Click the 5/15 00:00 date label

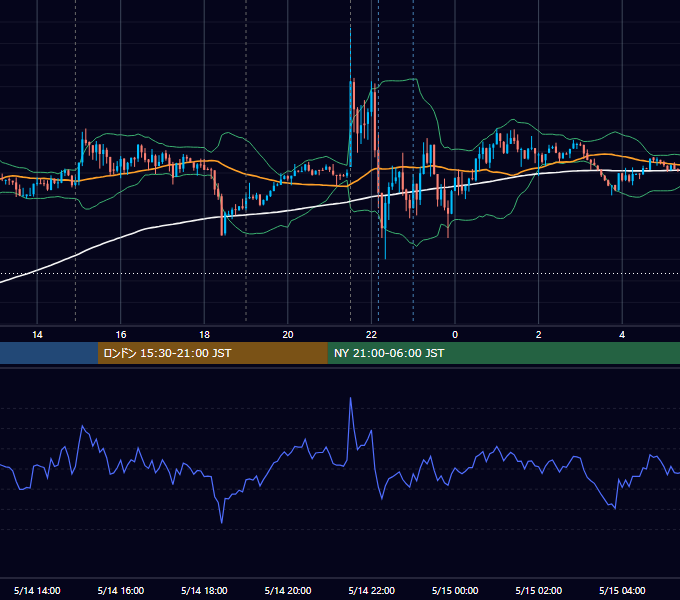455,590
